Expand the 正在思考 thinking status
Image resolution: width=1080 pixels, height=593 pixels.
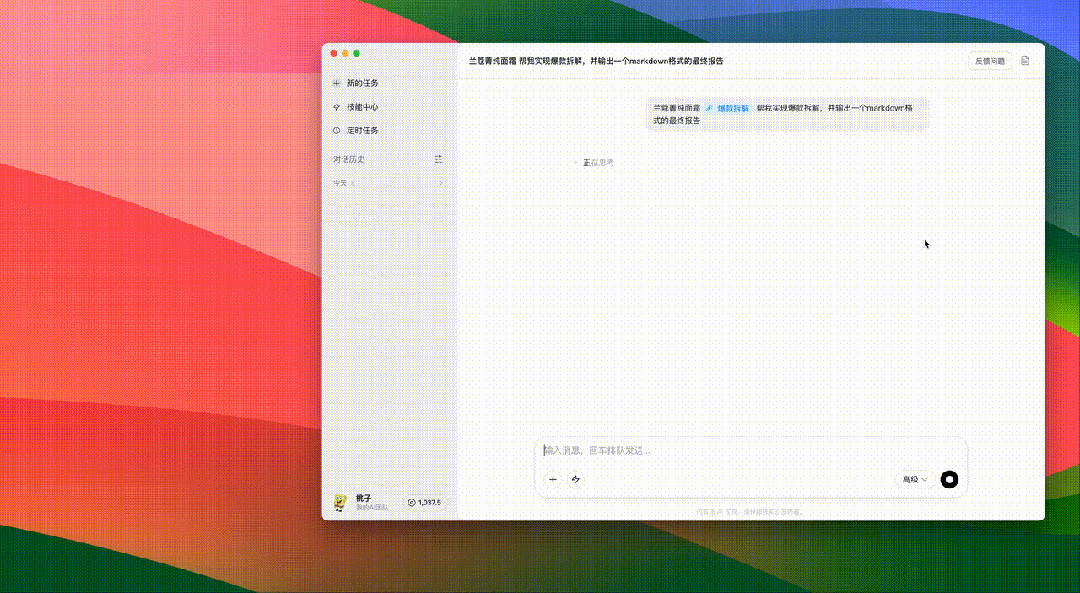(597, 162)
